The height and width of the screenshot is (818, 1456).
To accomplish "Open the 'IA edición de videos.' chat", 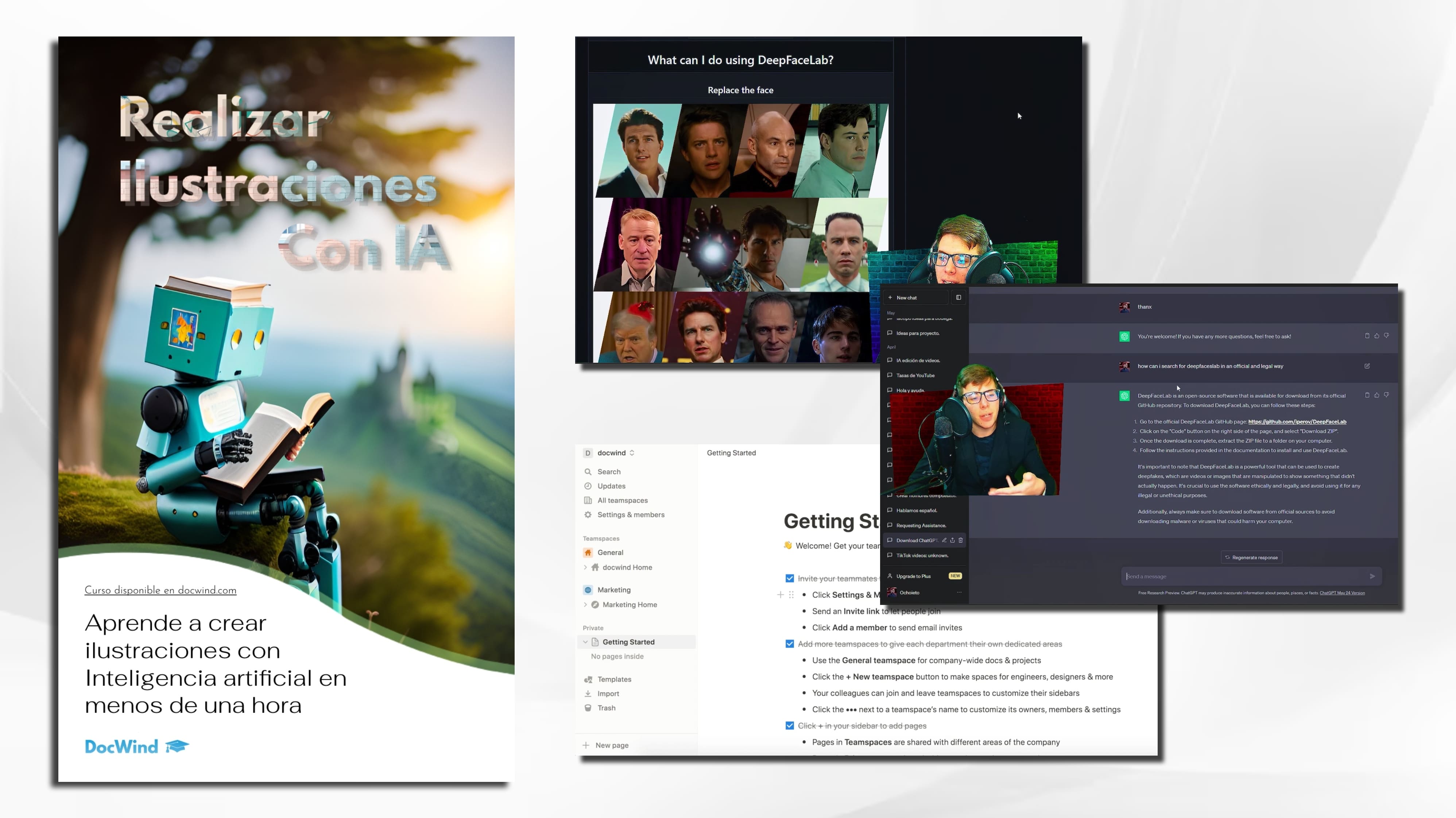I will [x=918, y=361].
